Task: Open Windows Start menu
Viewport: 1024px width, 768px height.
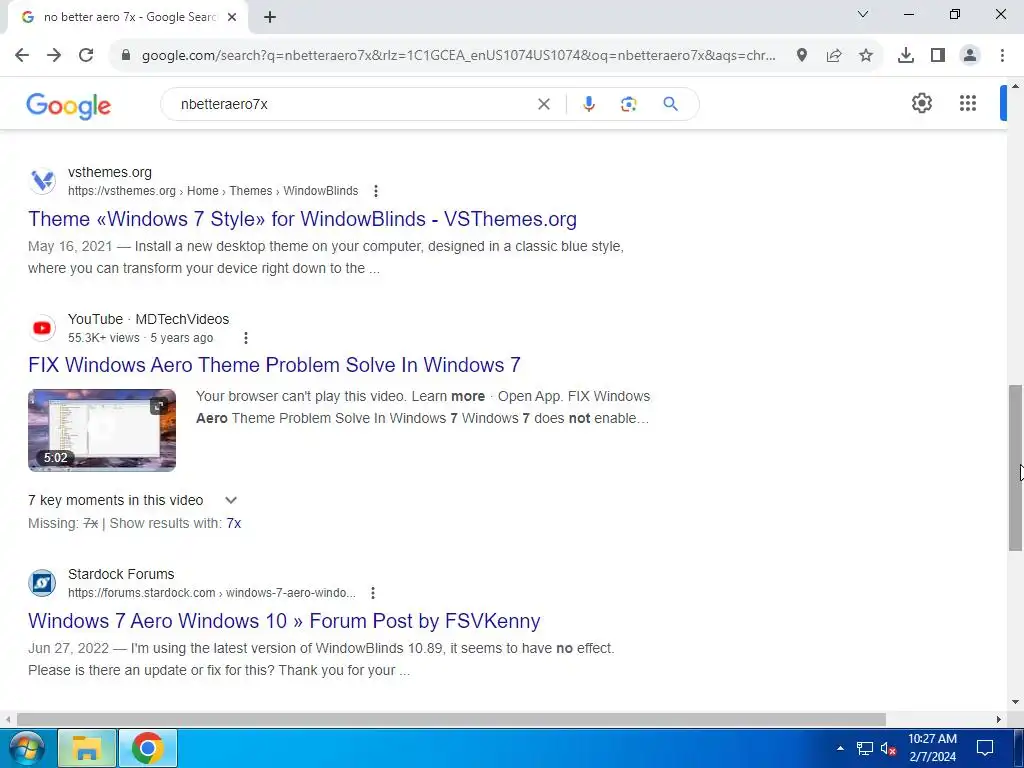Action: tap(25, 748)
